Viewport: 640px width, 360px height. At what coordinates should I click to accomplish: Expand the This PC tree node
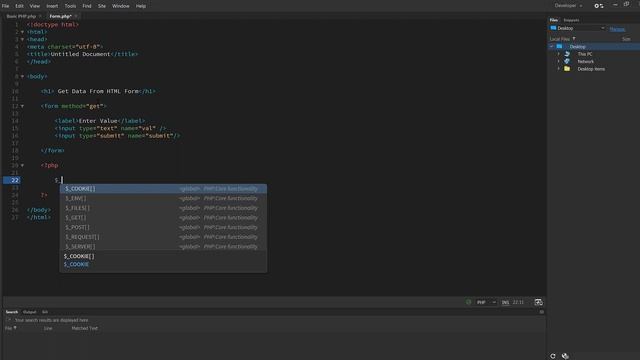click(559, 54)
